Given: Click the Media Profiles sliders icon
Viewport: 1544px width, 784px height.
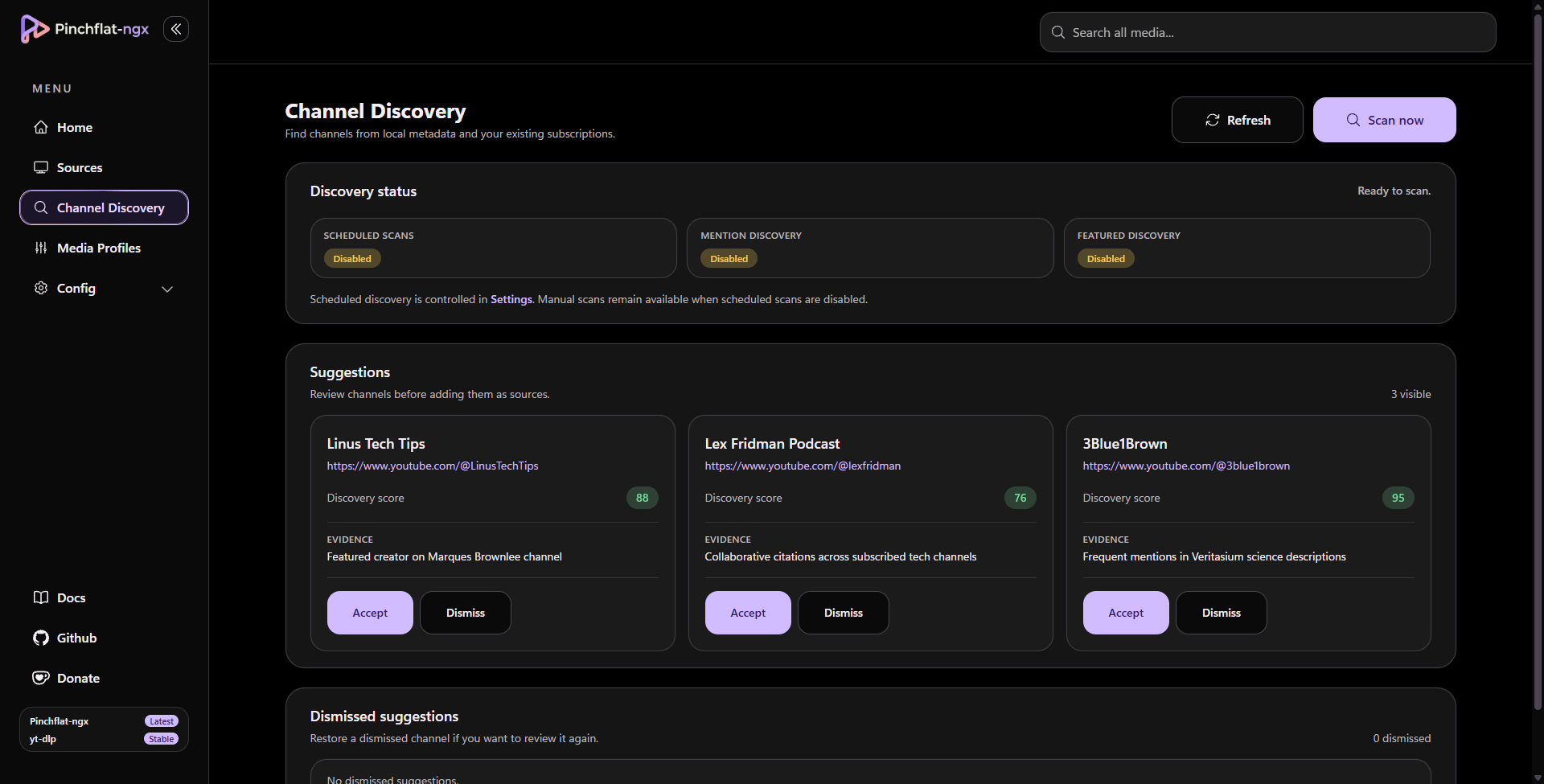Looking at the screenshot, I should (x=41, y=248).
